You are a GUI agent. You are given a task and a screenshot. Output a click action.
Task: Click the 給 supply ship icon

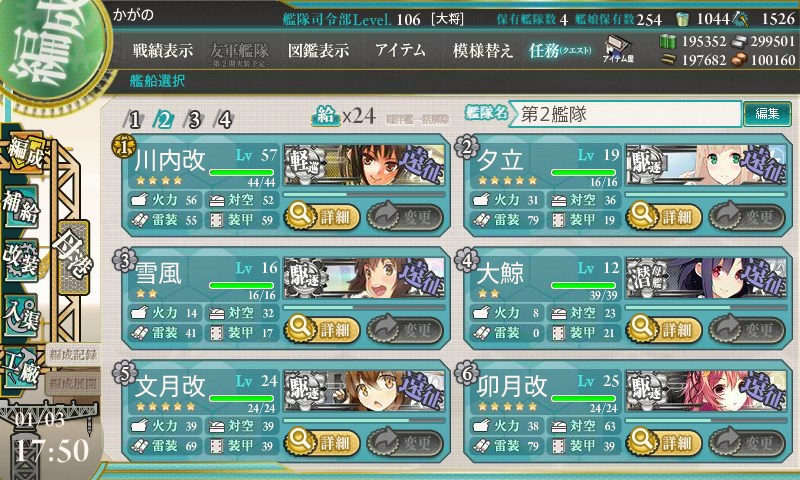326,116
